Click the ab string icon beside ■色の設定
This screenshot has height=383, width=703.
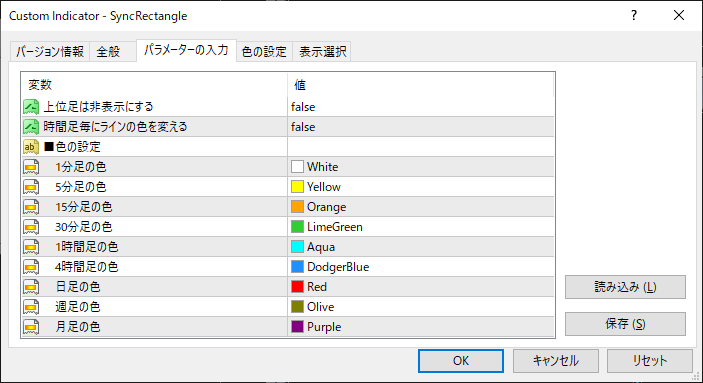pos(31,147)
